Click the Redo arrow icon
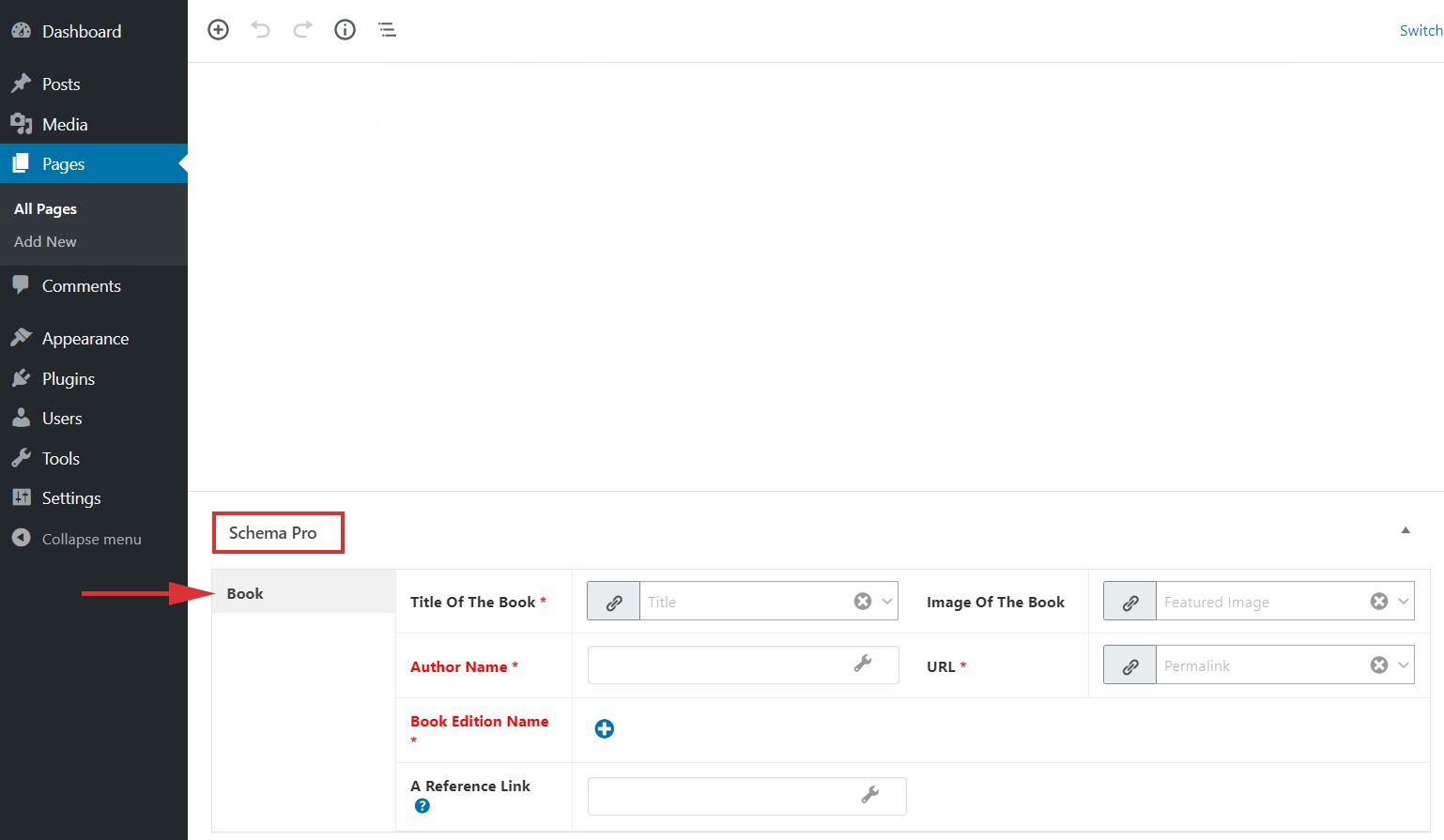The height and width of the screenshot is (840, 1444). click(x=302, y=29)
